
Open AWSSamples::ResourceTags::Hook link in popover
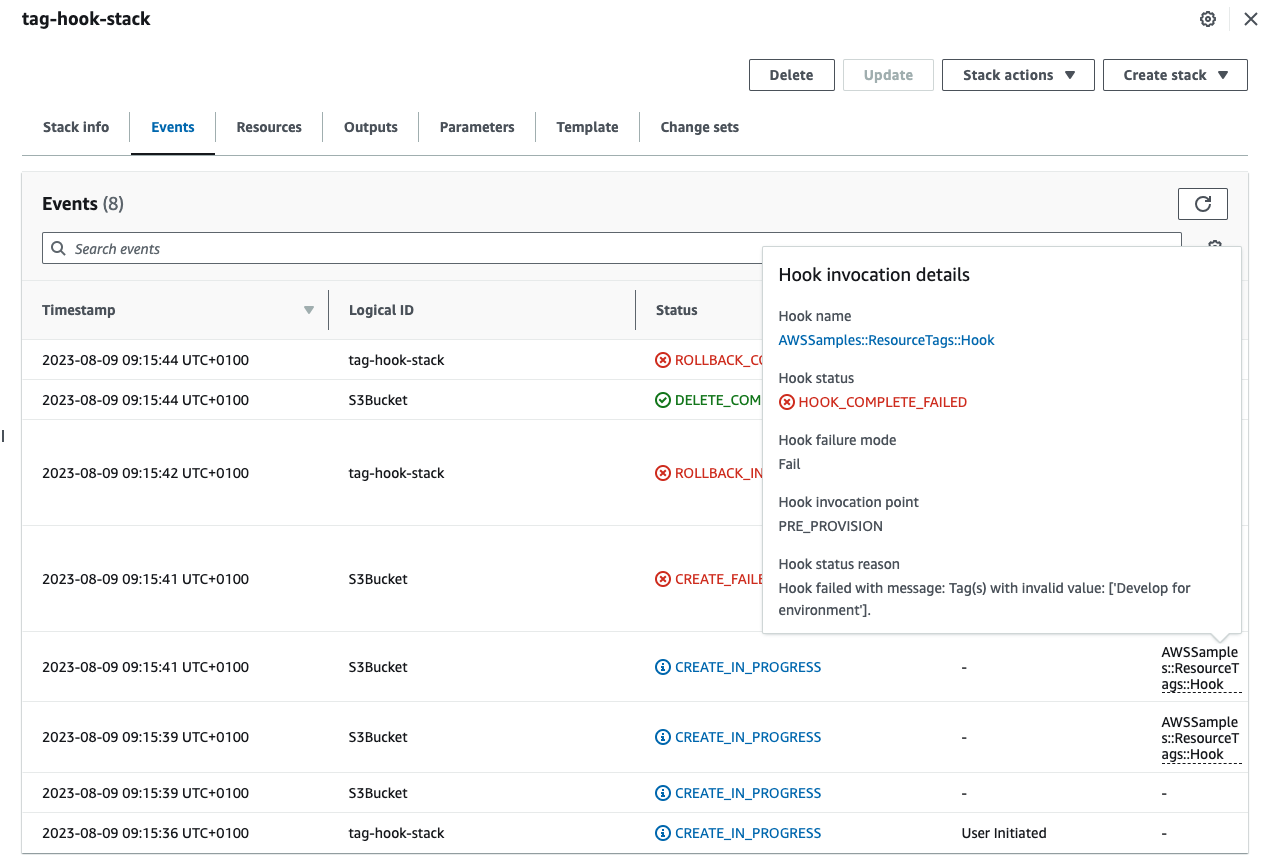(886, 340)
